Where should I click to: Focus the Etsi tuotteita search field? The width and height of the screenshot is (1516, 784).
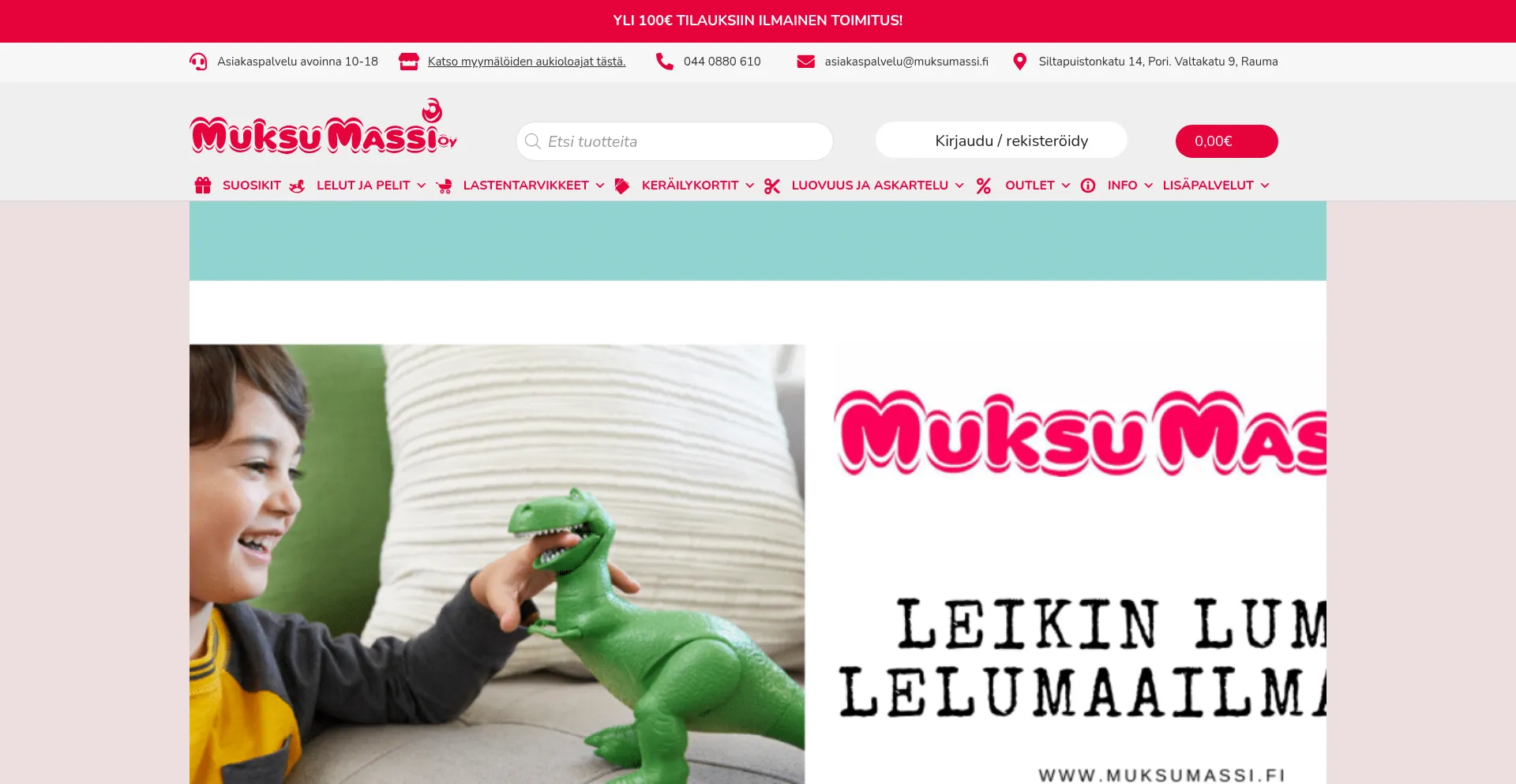pos(674,141)
